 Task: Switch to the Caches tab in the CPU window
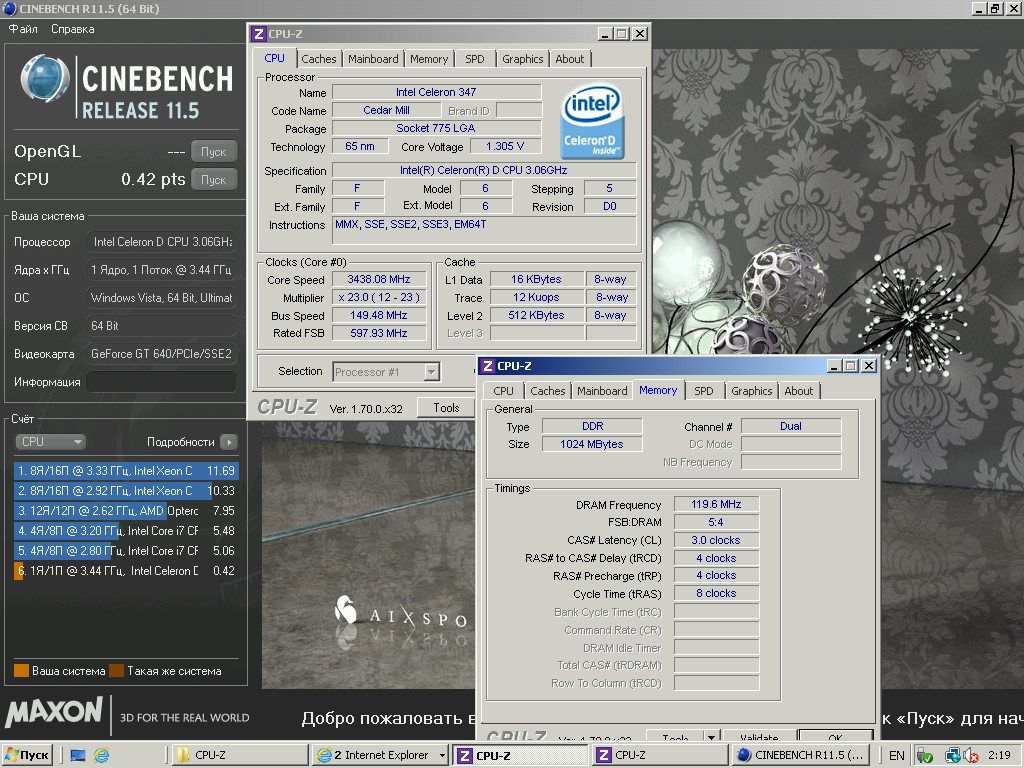coord(319,59)
